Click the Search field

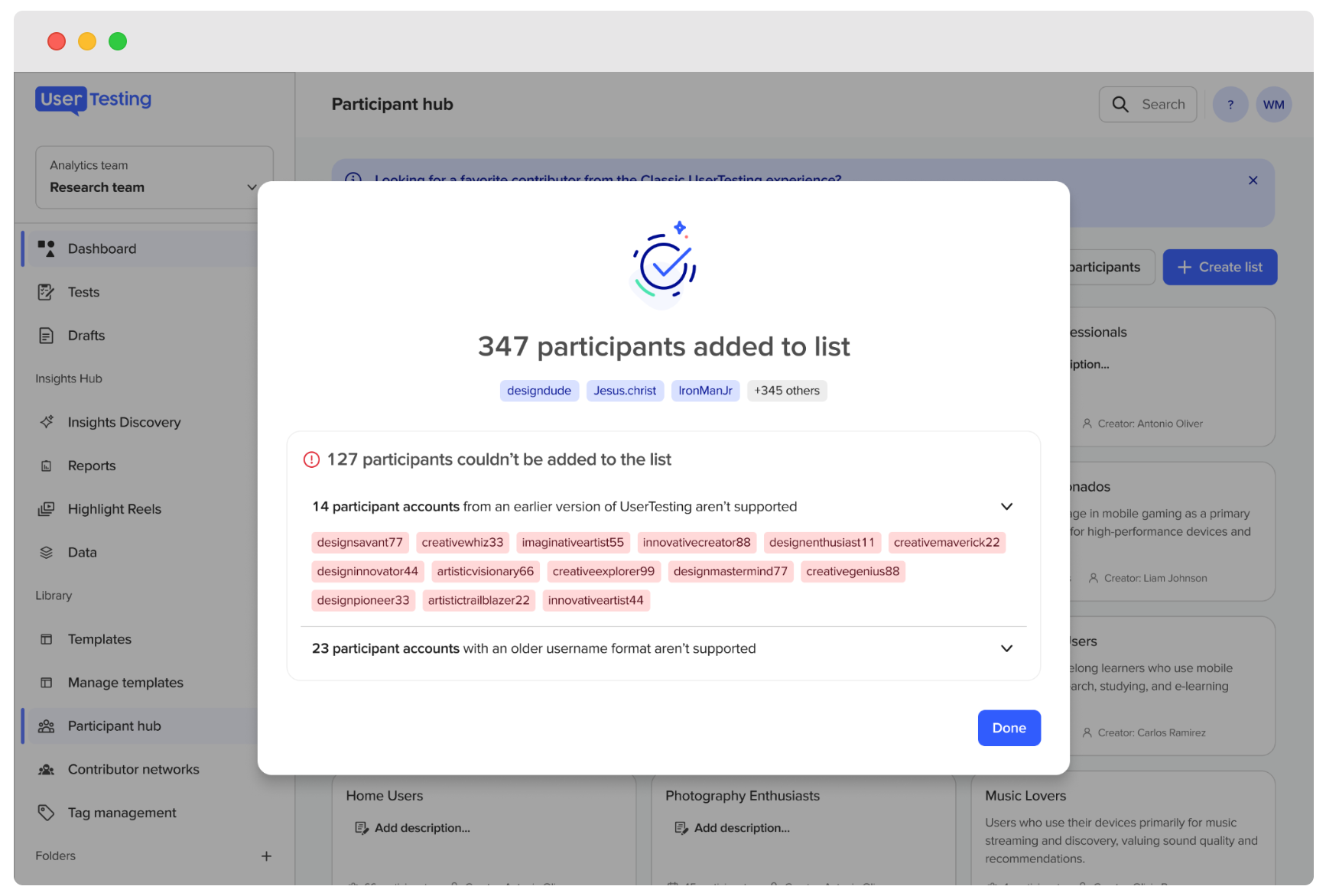(x=1147, y=105)
